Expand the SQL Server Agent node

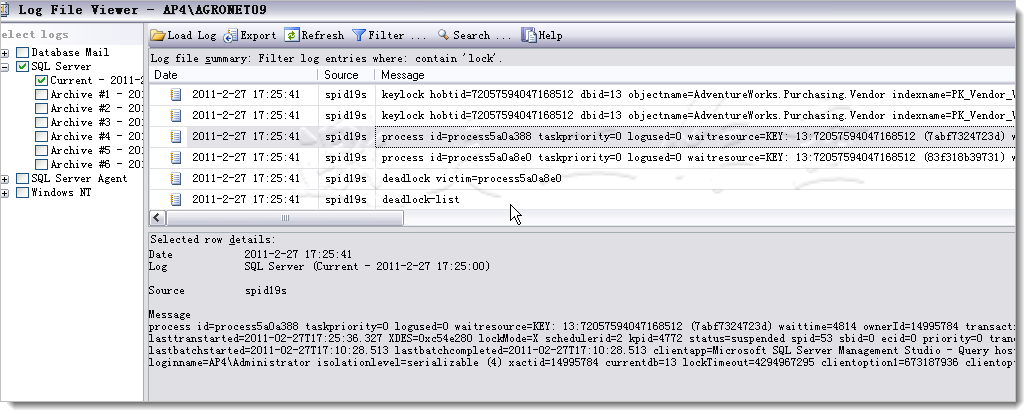click(6, 179)
